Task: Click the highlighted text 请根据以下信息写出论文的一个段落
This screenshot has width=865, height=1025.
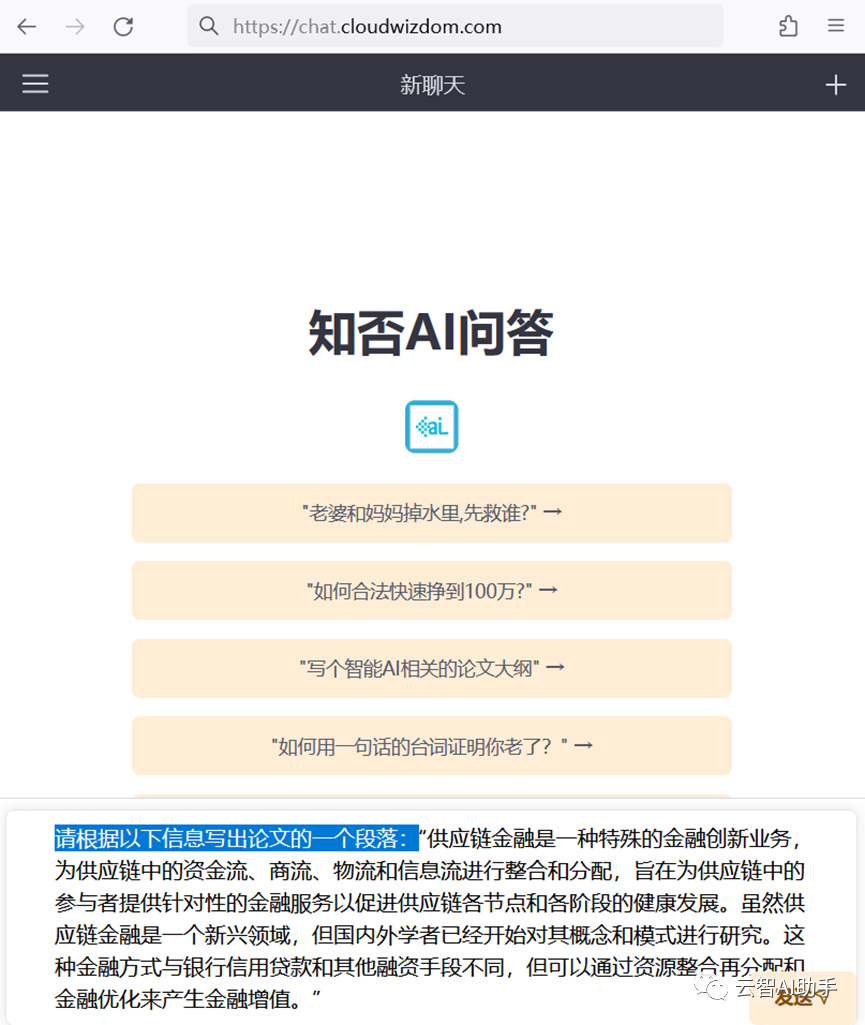Action: click(x=236, y=838)
